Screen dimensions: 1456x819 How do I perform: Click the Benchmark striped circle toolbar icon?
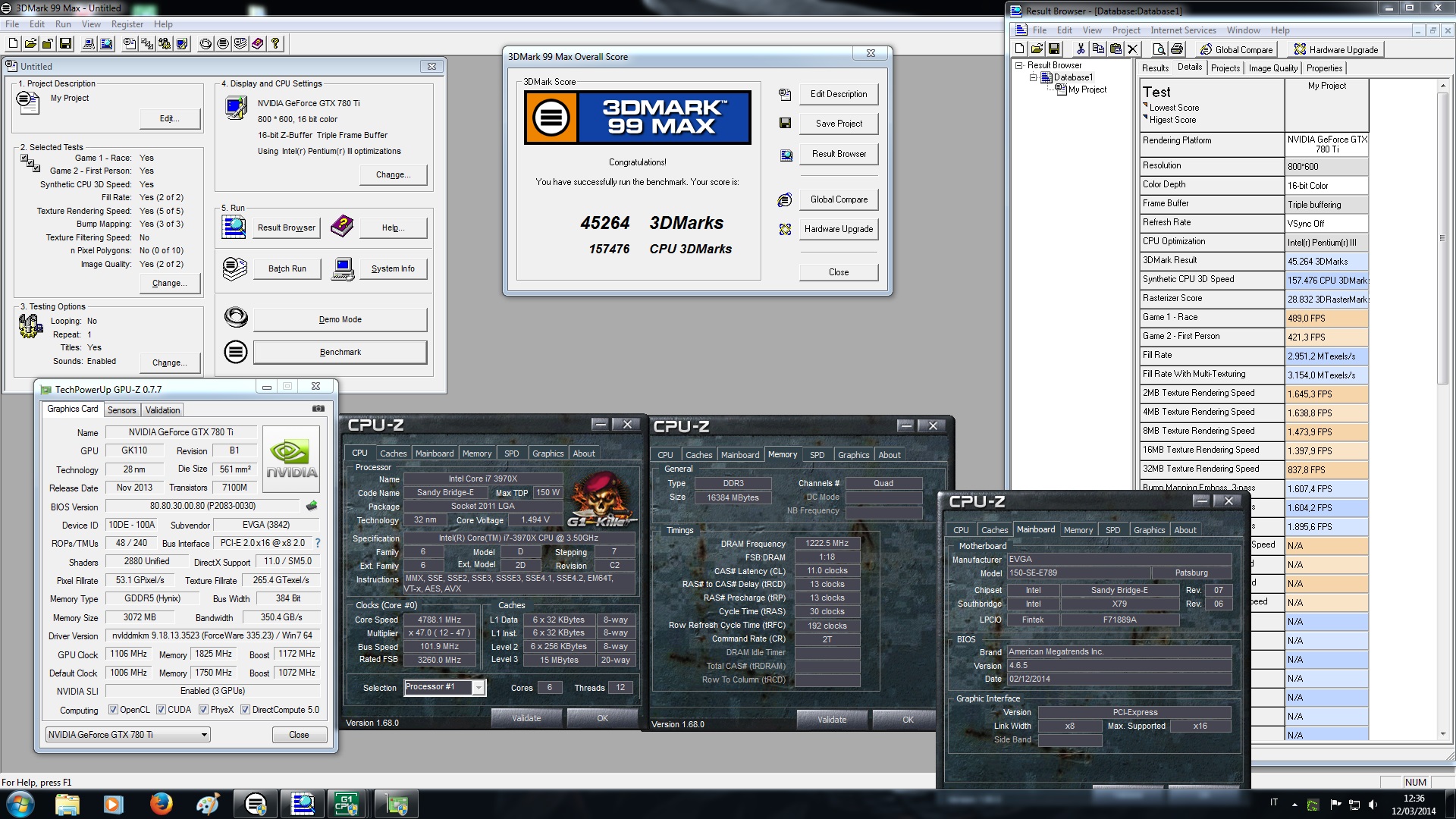point(223,44)
